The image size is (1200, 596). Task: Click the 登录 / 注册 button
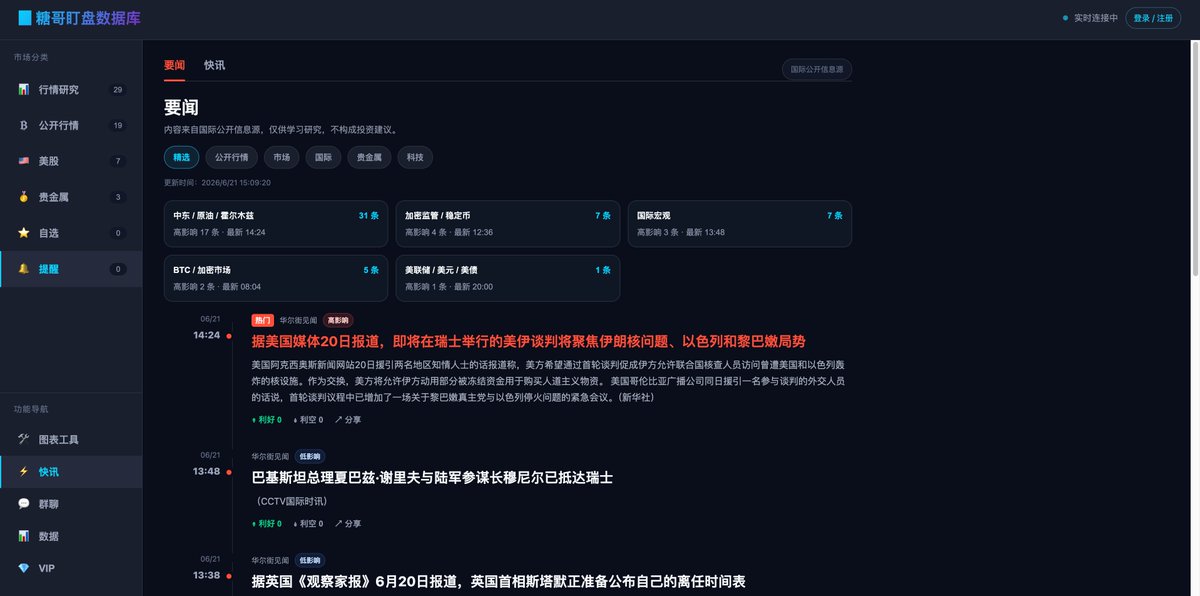tap(1153, 18)
